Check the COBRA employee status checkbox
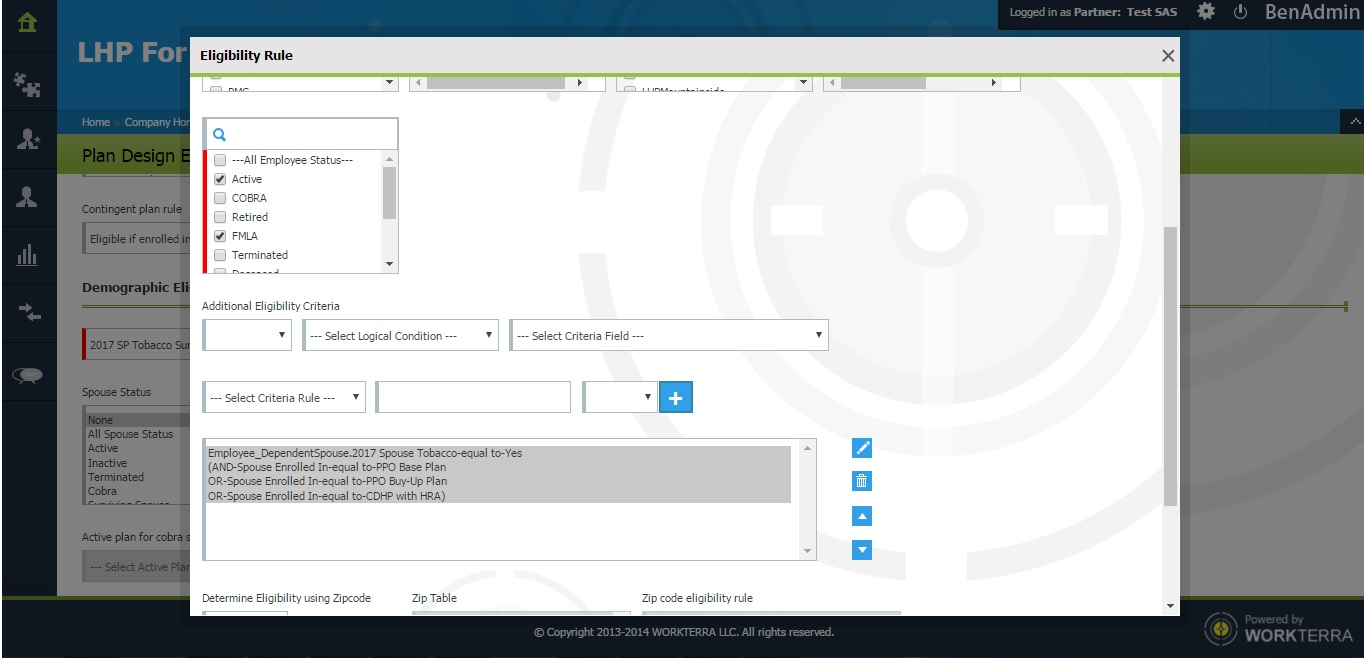 pos(220,198)
